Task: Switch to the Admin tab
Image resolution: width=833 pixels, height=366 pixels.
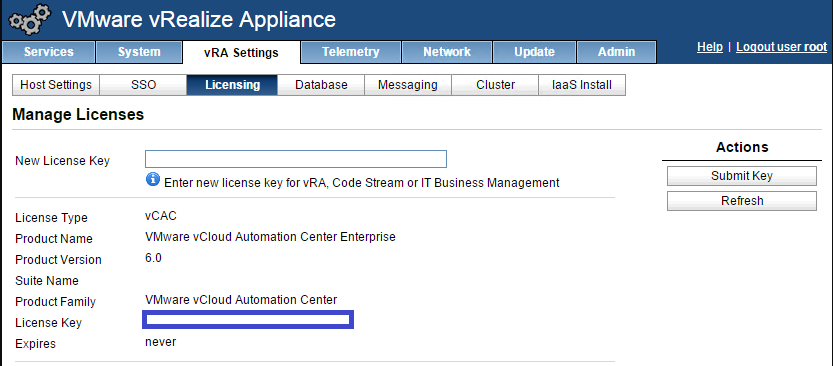Action: tap(616, 52)
